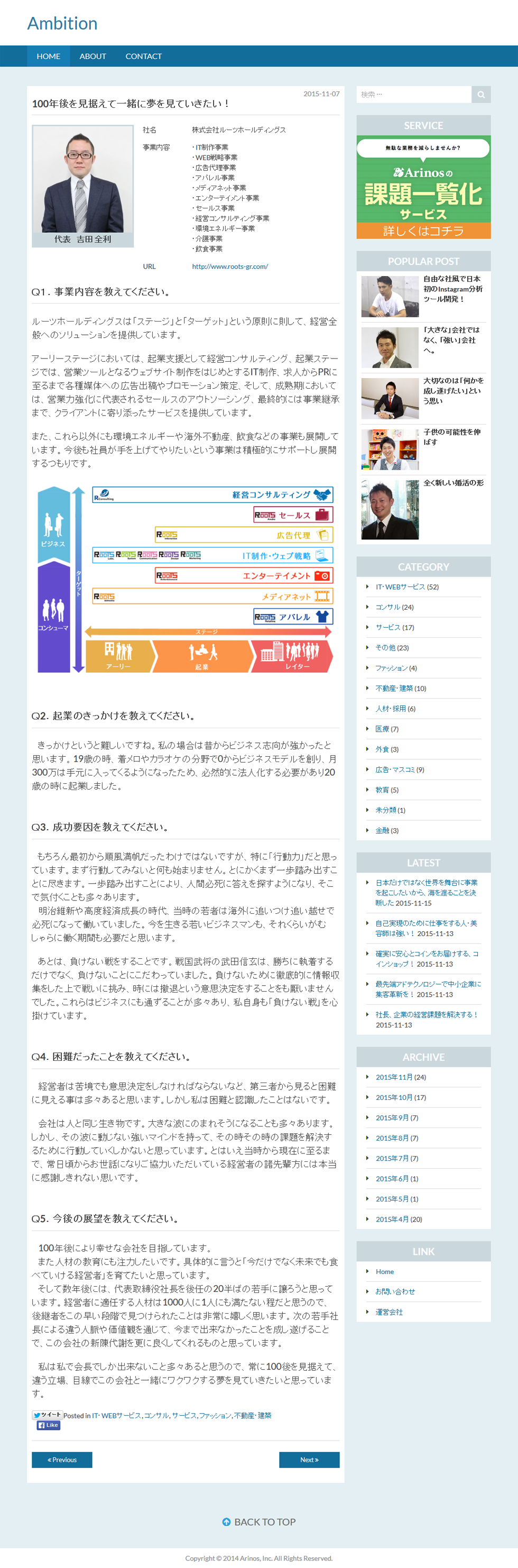Screen dimensions: 518x1568
Task: Click the Previous post button
Action: [x=62, y=1460]
